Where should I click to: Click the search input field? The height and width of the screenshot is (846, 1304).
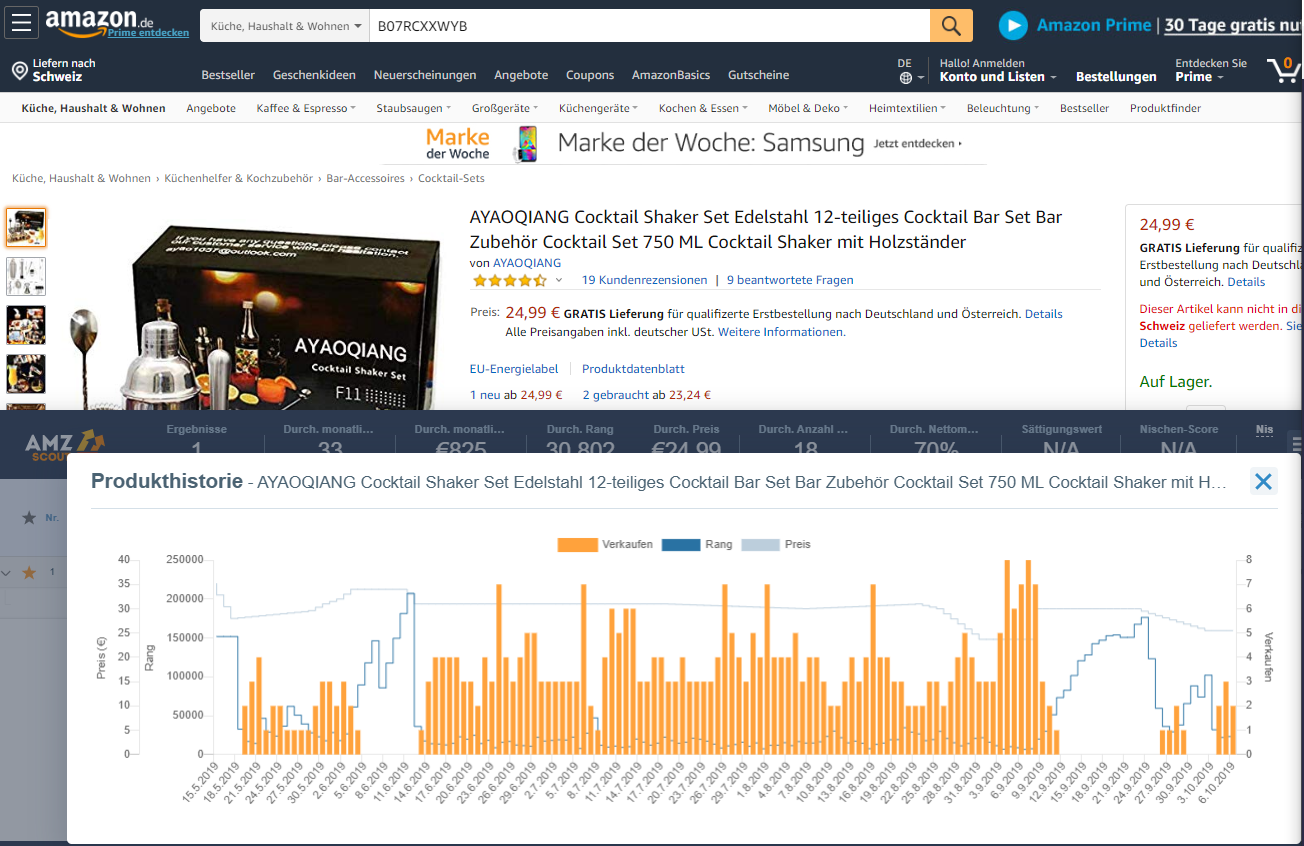click(649, 26)
